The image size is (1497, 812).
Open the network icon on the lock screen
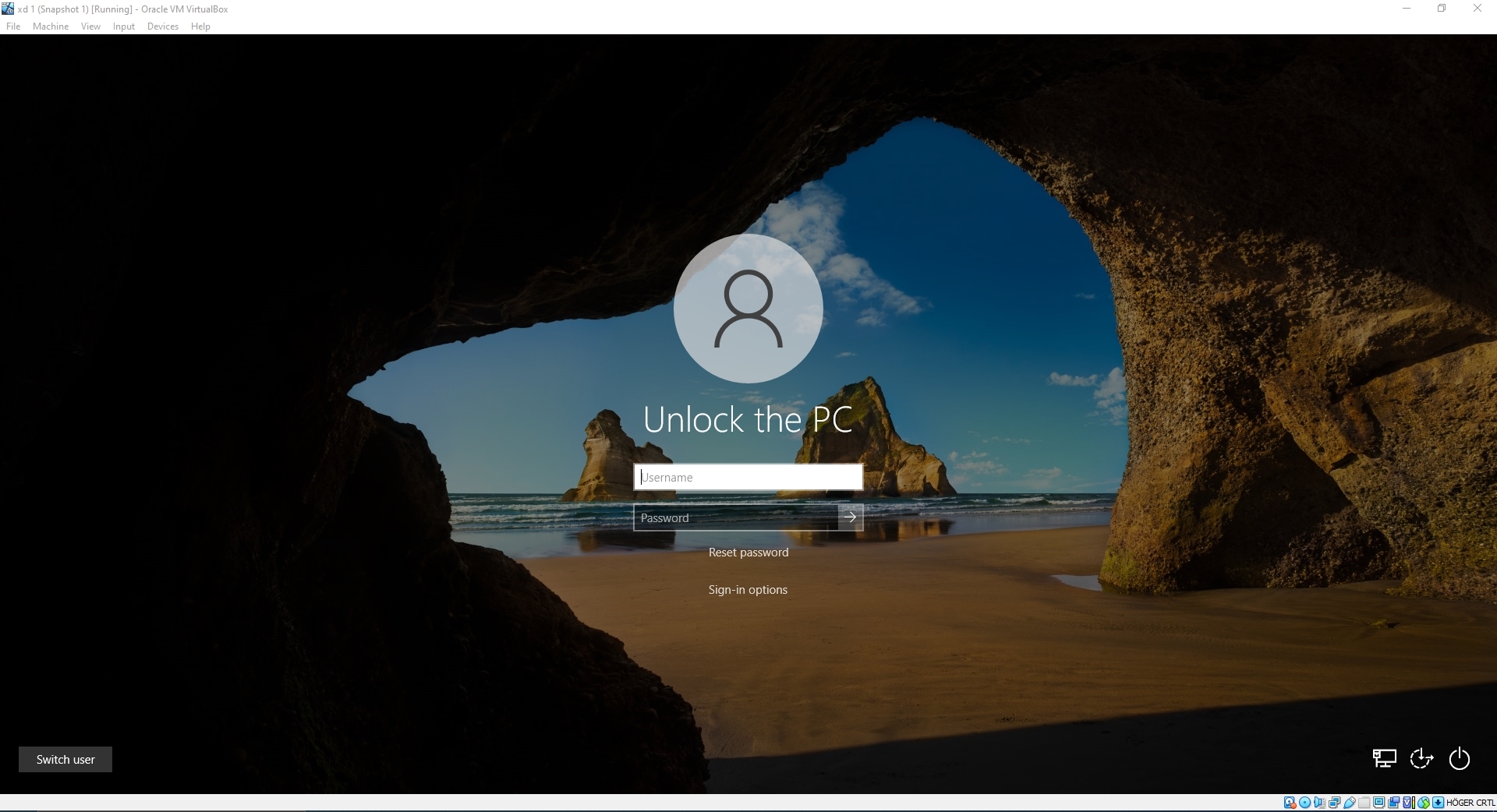coord(1384,758)
